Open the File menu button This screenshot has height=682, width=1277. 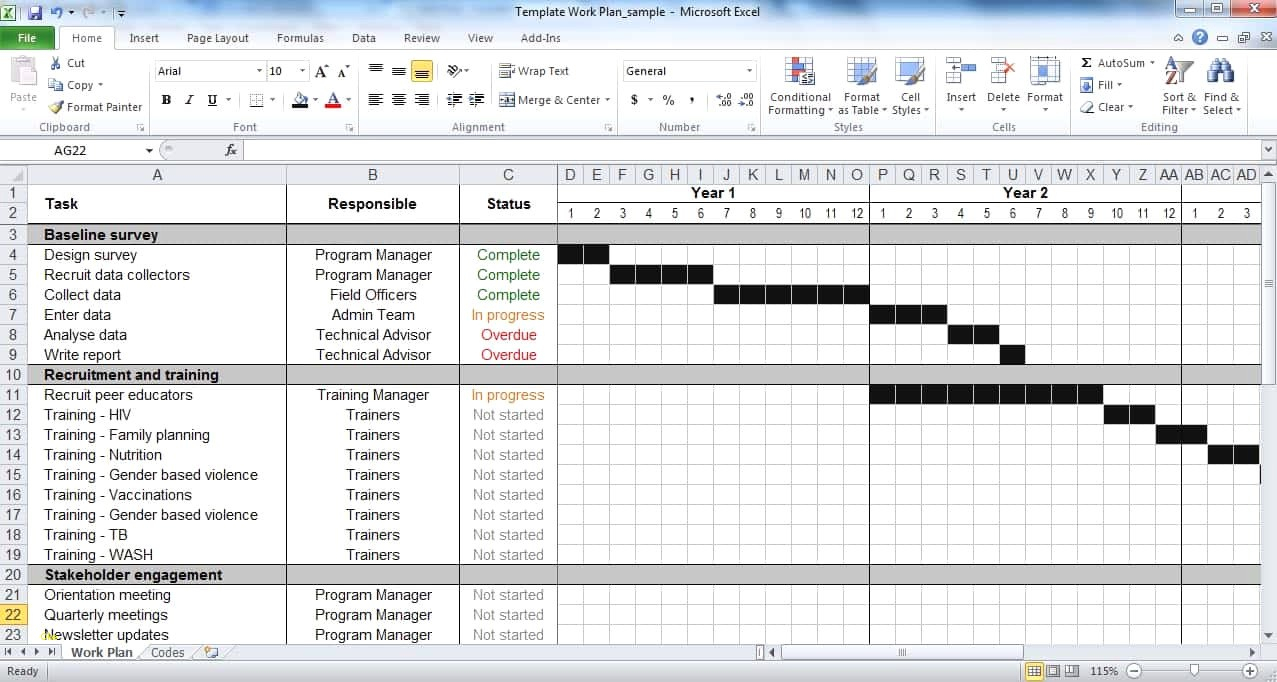tap(27, 38)
